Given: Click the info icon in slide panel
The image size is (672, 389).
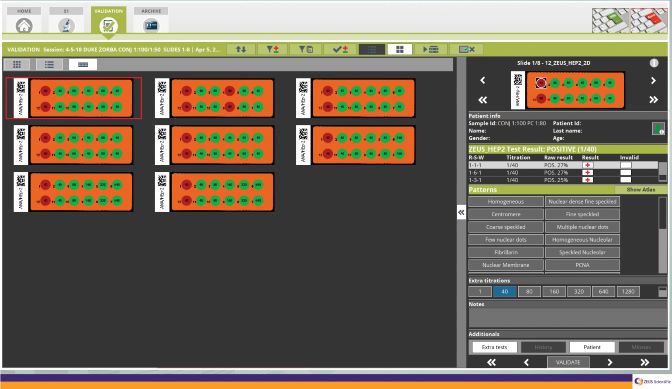Looking at the screenshot, I should pos(654,63).
